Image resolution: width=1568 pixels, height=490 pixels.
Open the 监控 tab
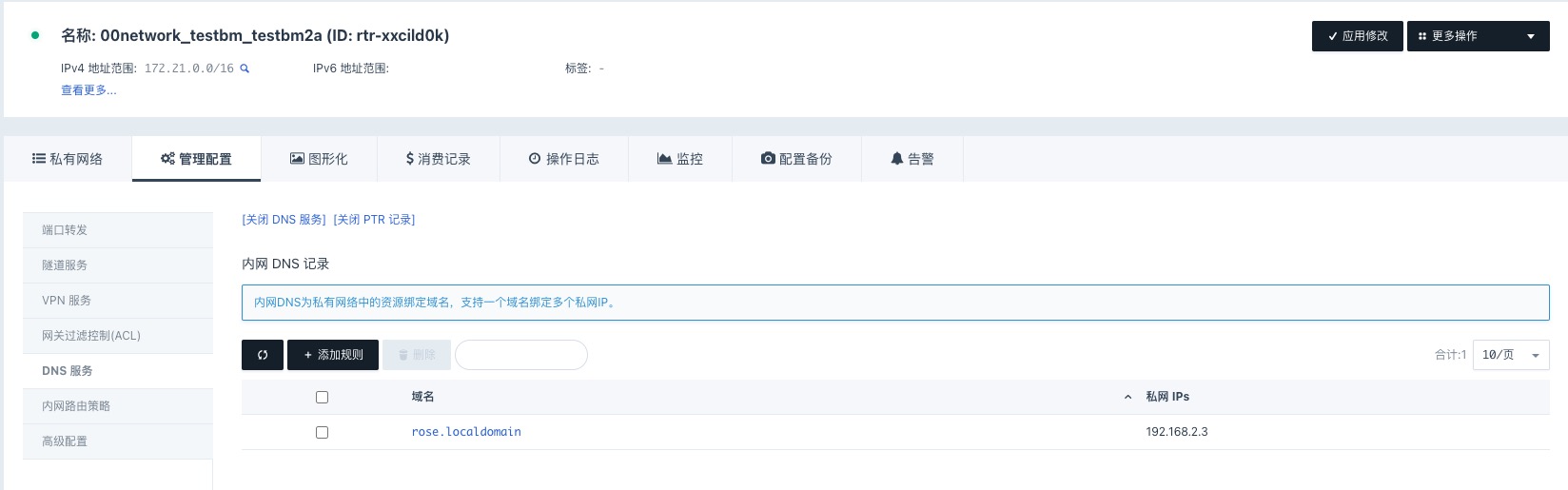[679, 159]
